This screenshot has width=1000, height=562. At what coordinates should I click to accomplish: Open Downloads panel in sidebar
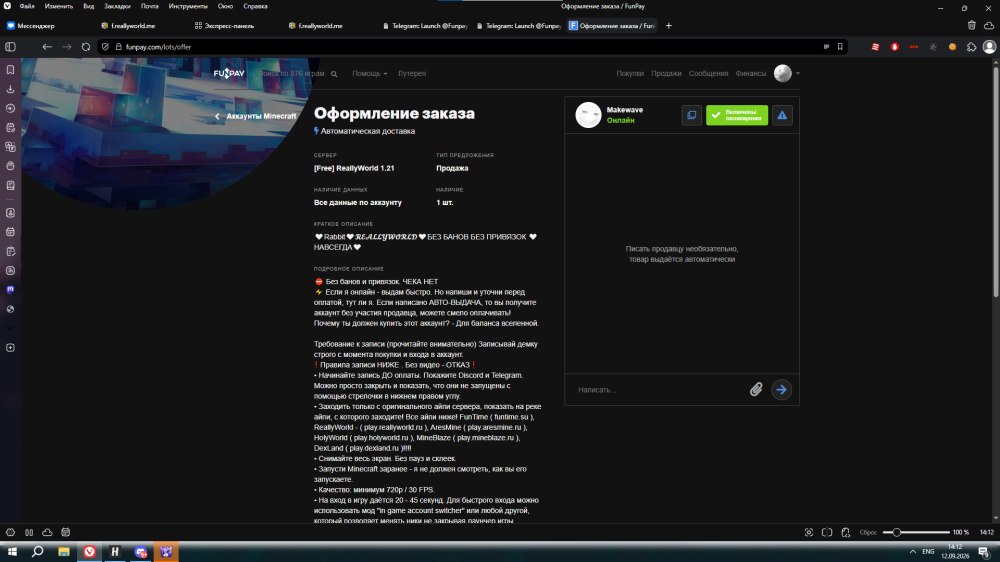tap(11, 89)
